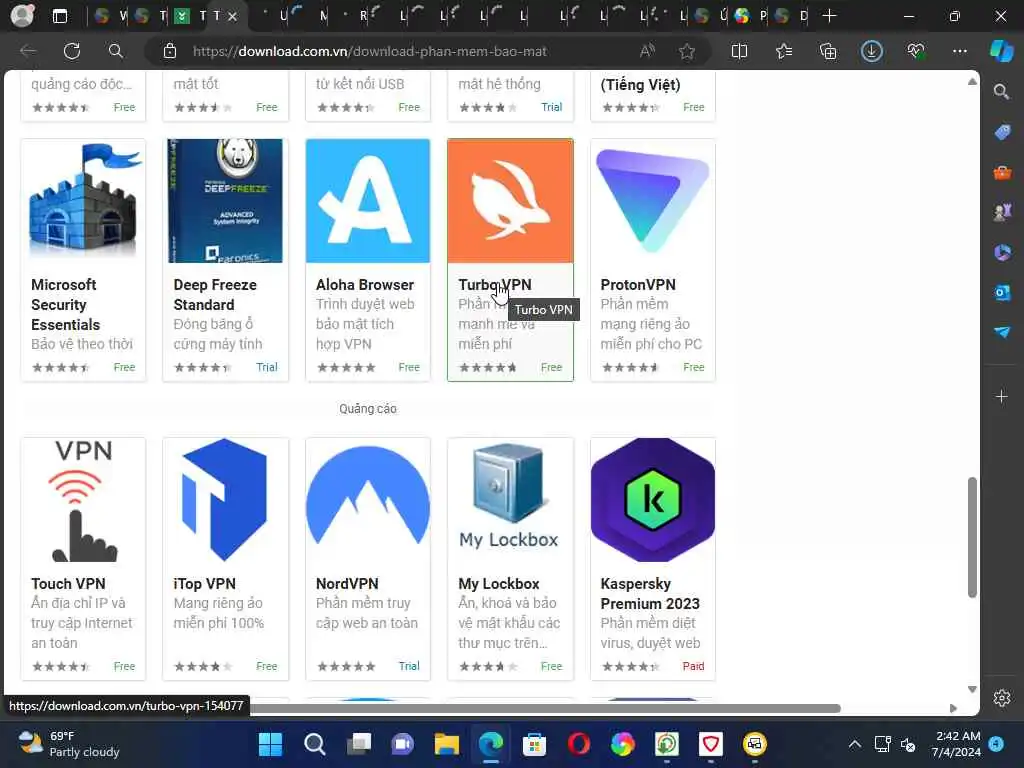
Task: Open Telegram-style paper plane sidebar icon
Action: point(1002,332)
